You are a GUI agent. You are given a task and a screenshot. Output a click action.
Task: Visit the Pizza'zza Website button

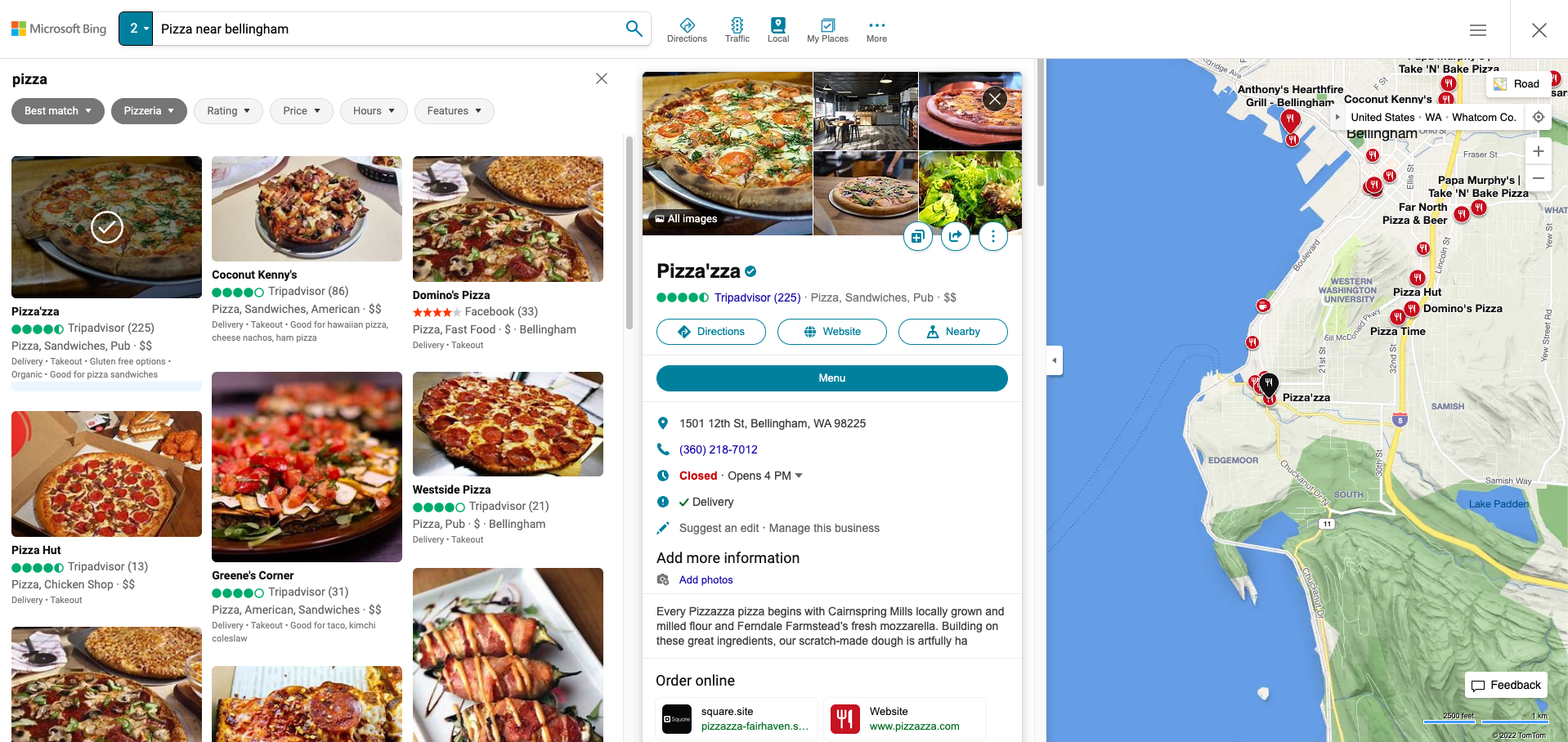(x=832, y=332)
